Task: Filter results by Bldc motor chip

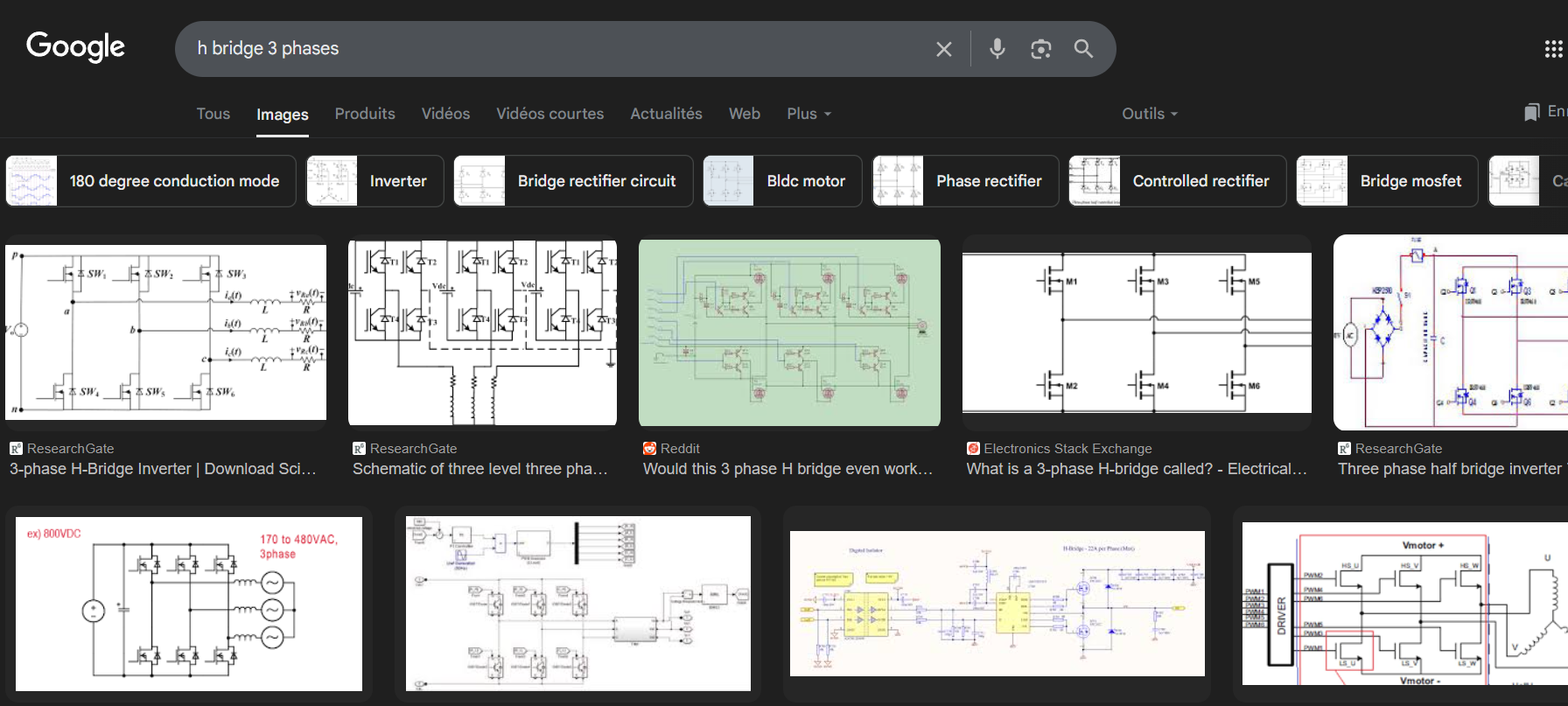Action: point(782,181)
